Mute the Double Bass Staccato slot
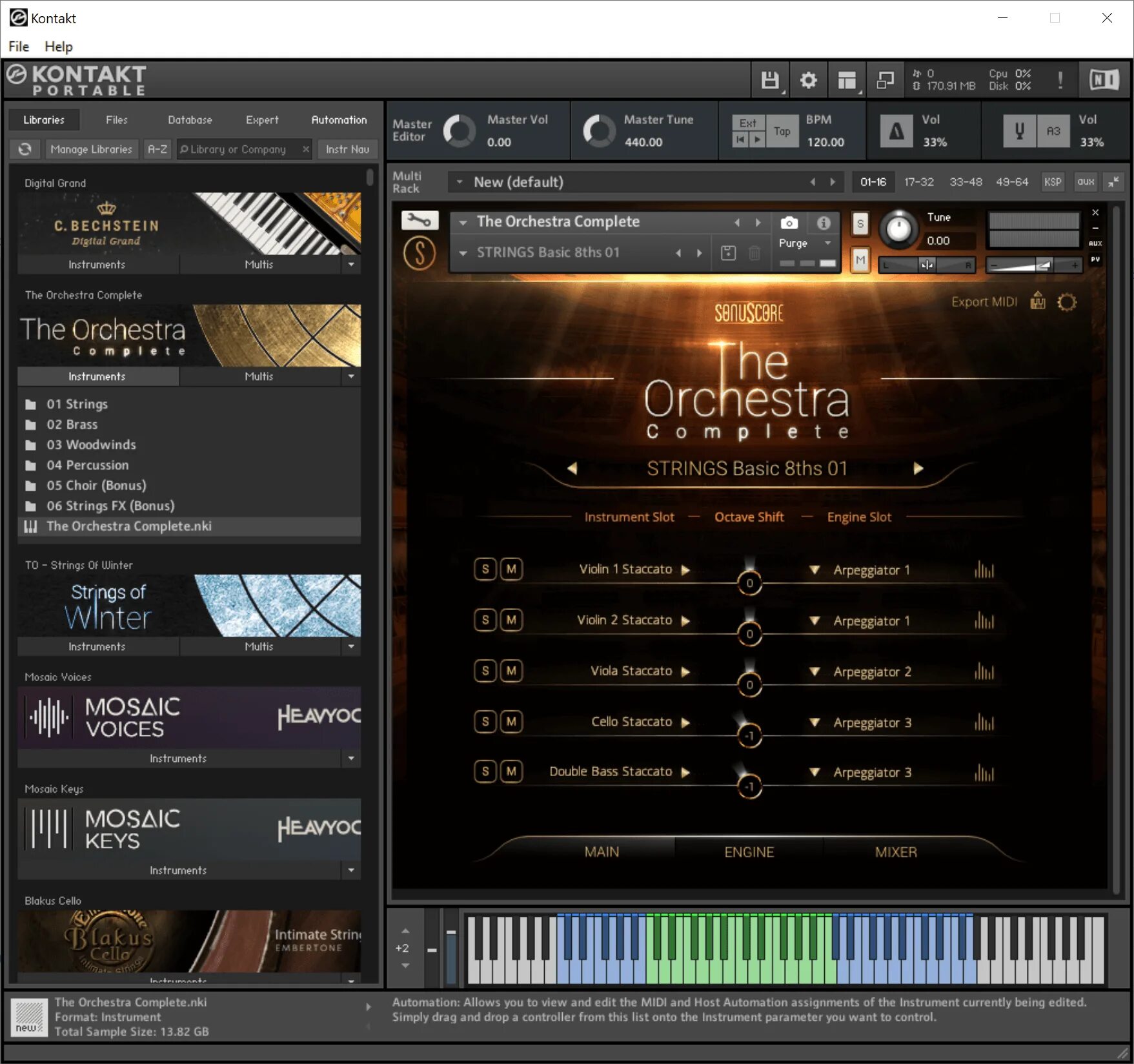1134x1064 pixels. (x=511, y=772)
